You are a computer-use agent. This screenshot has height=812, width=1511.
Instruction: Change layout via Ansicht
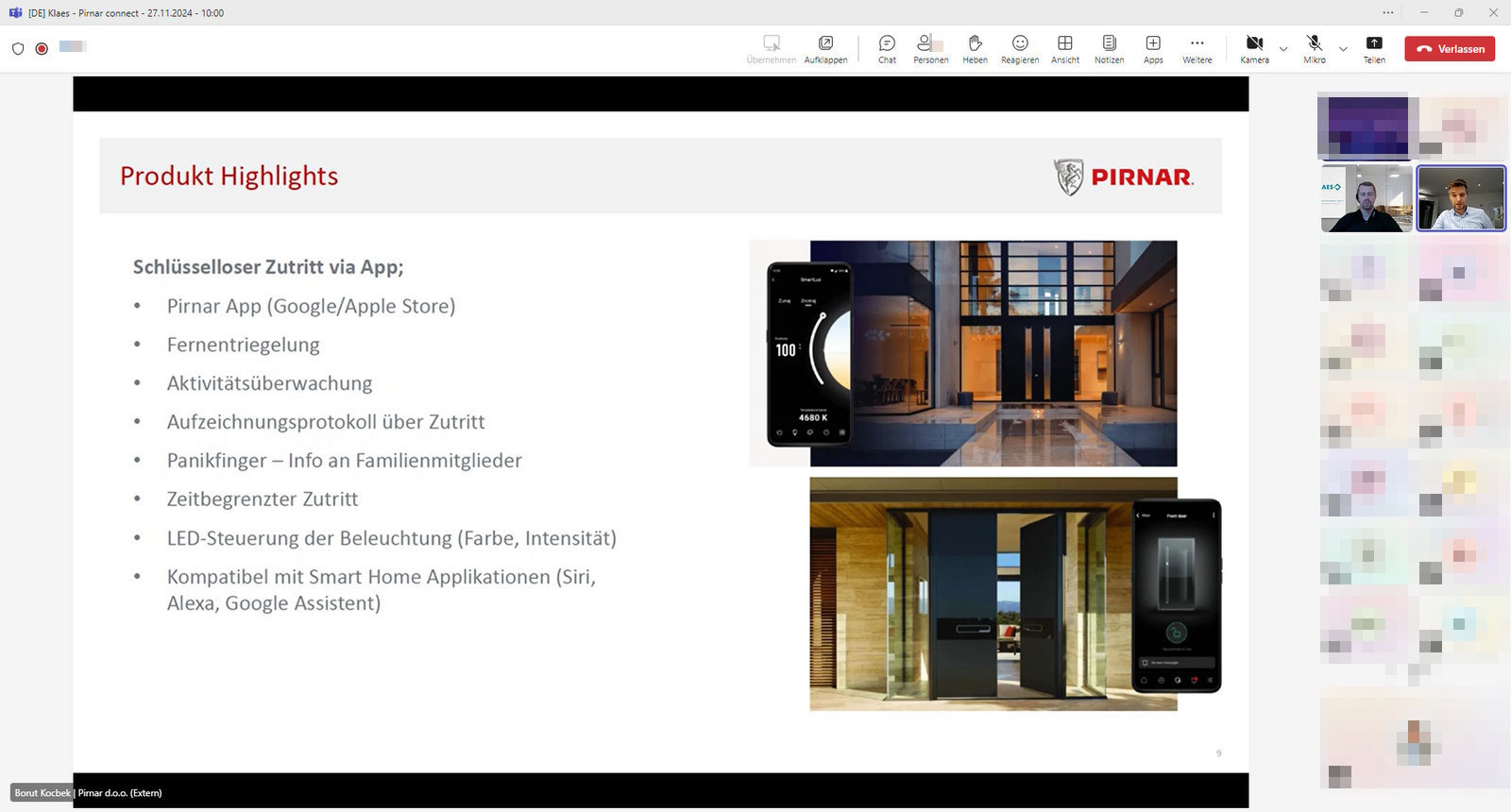(x=1065, y=49)
